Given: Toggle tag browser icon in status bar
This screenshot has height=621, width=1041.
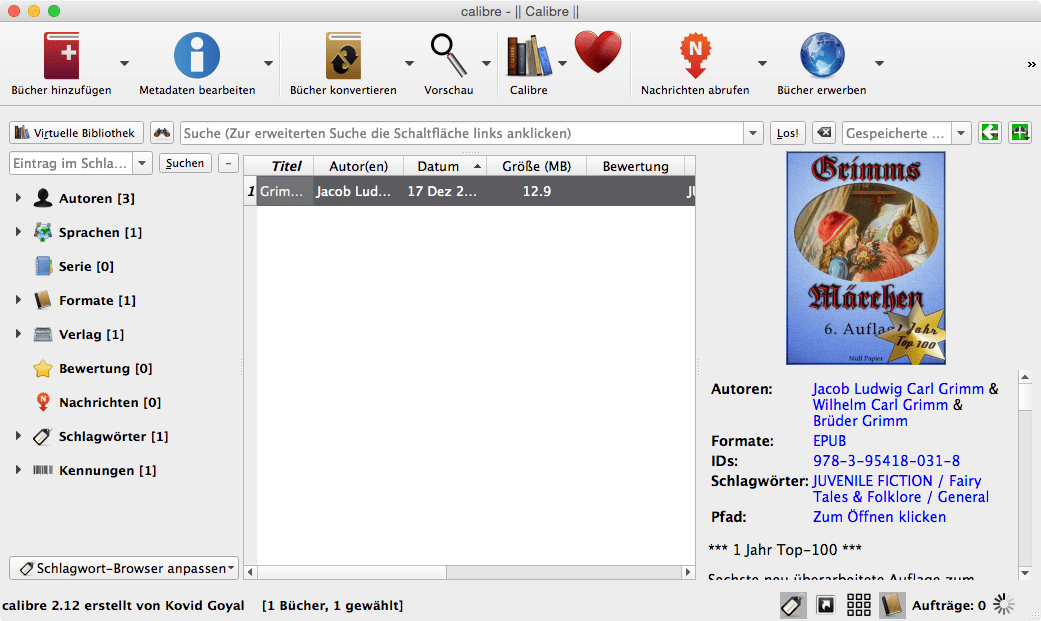Looking at the screenshot, I should tap(793, 605).
